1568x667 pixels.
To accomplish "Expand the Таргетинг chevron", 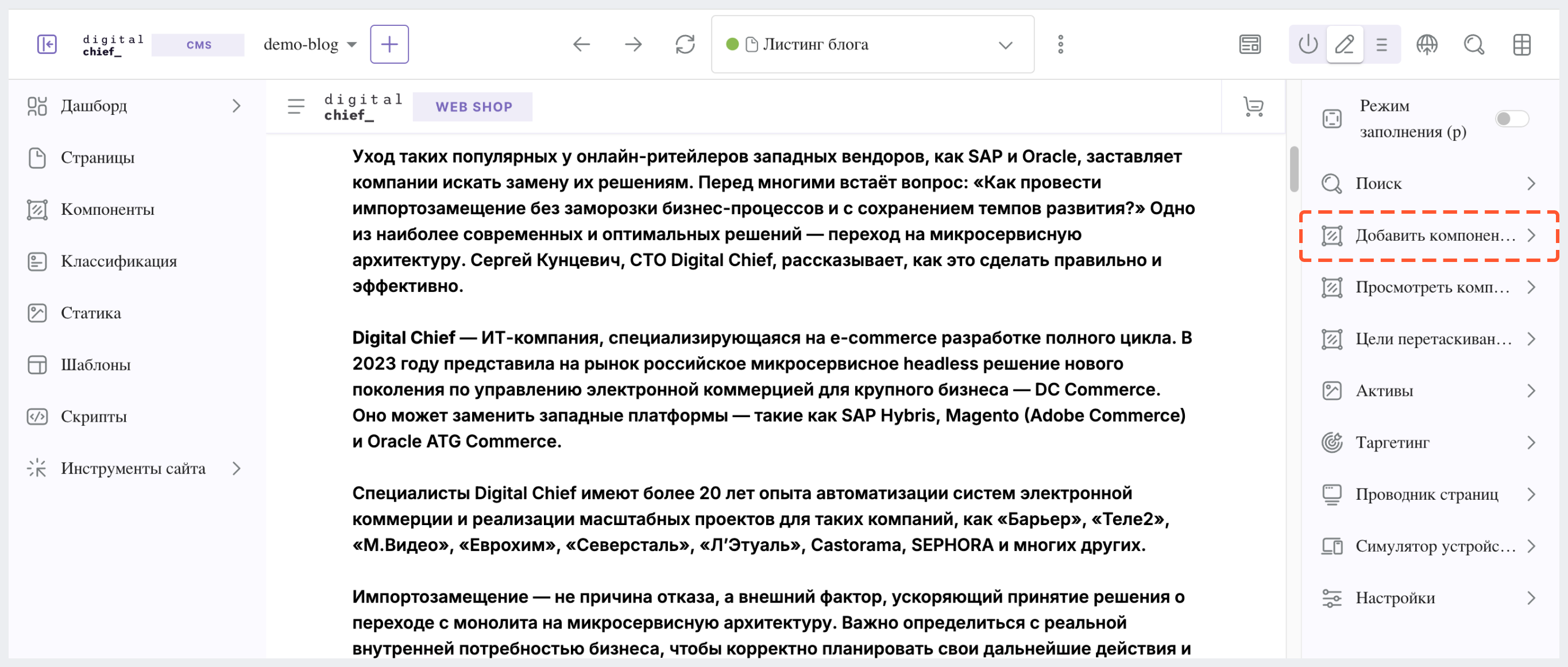I will (1531, 442).
